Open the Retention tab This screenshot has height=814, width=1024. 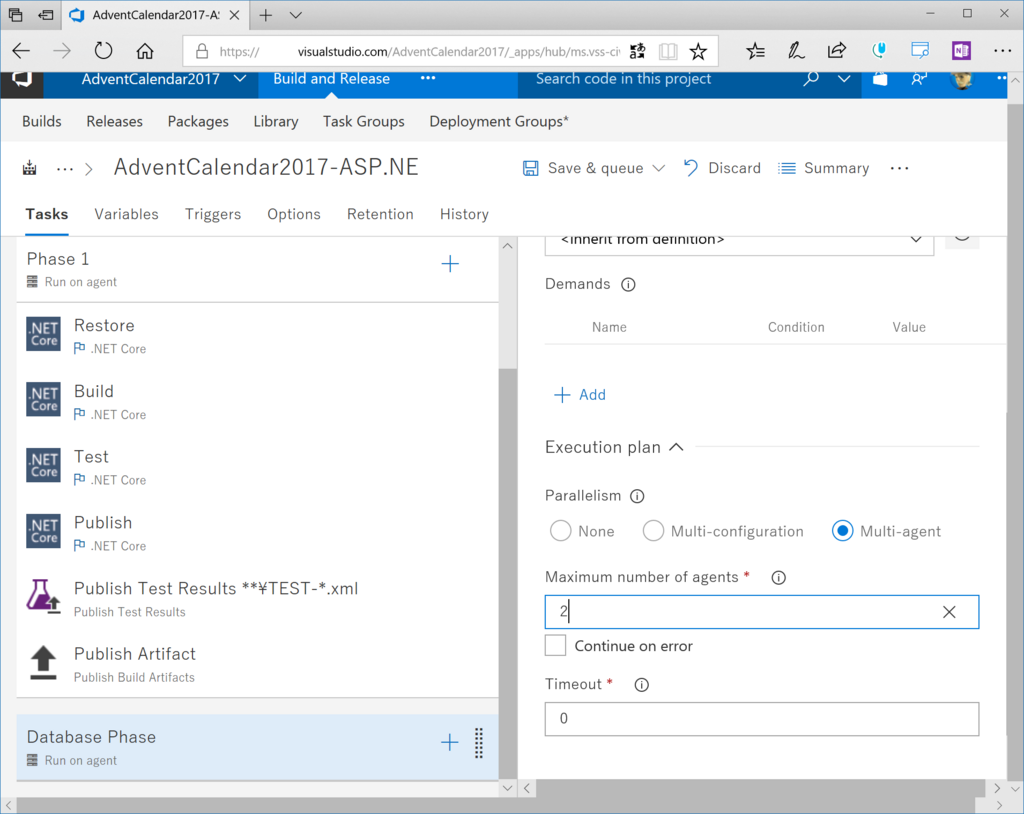pyautogui.click(x=380, y=214)
